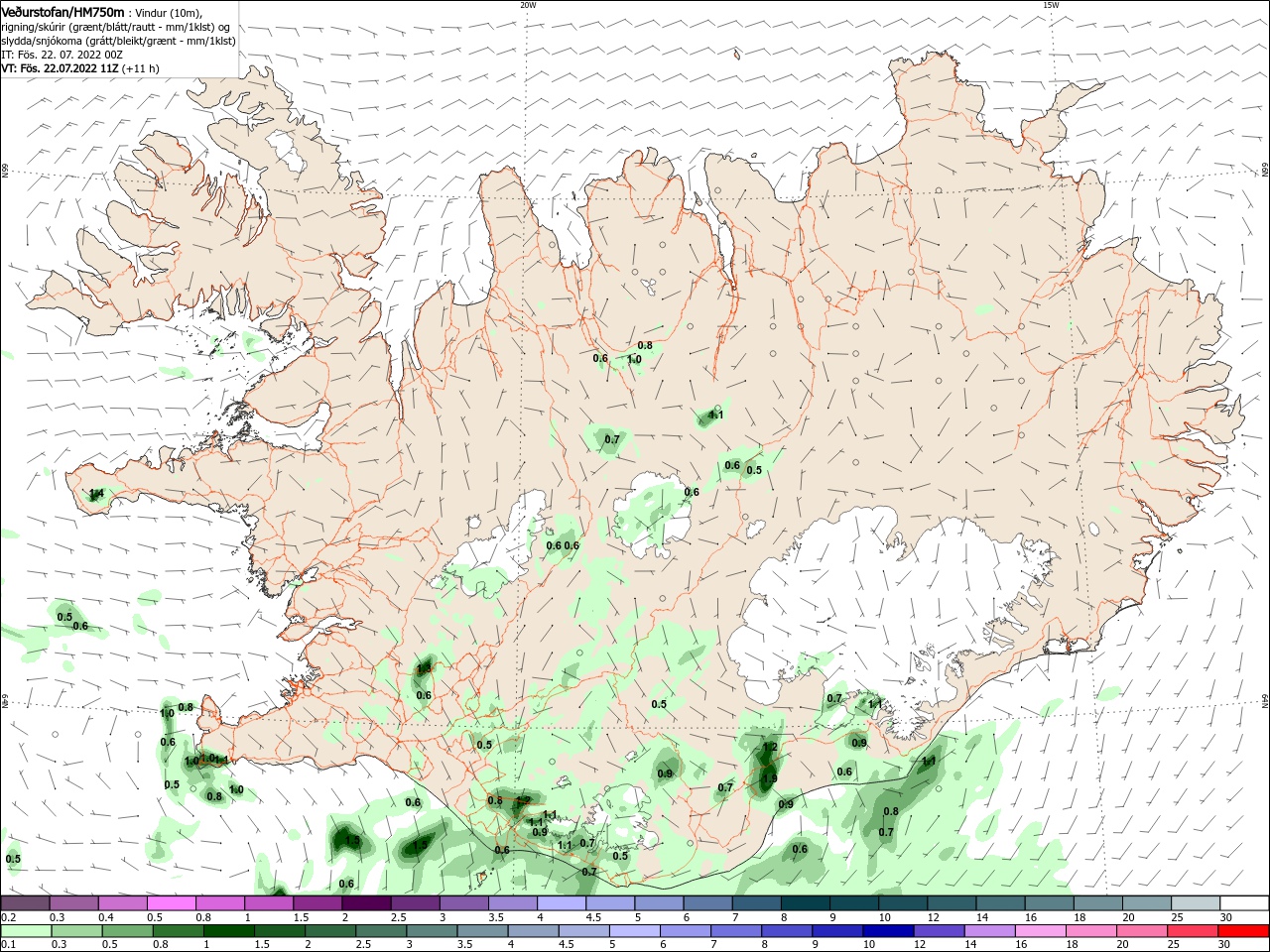Pick the 2 rain scale swatch
The width and height of the screenshot is (1270, 952).
point(330,931)
